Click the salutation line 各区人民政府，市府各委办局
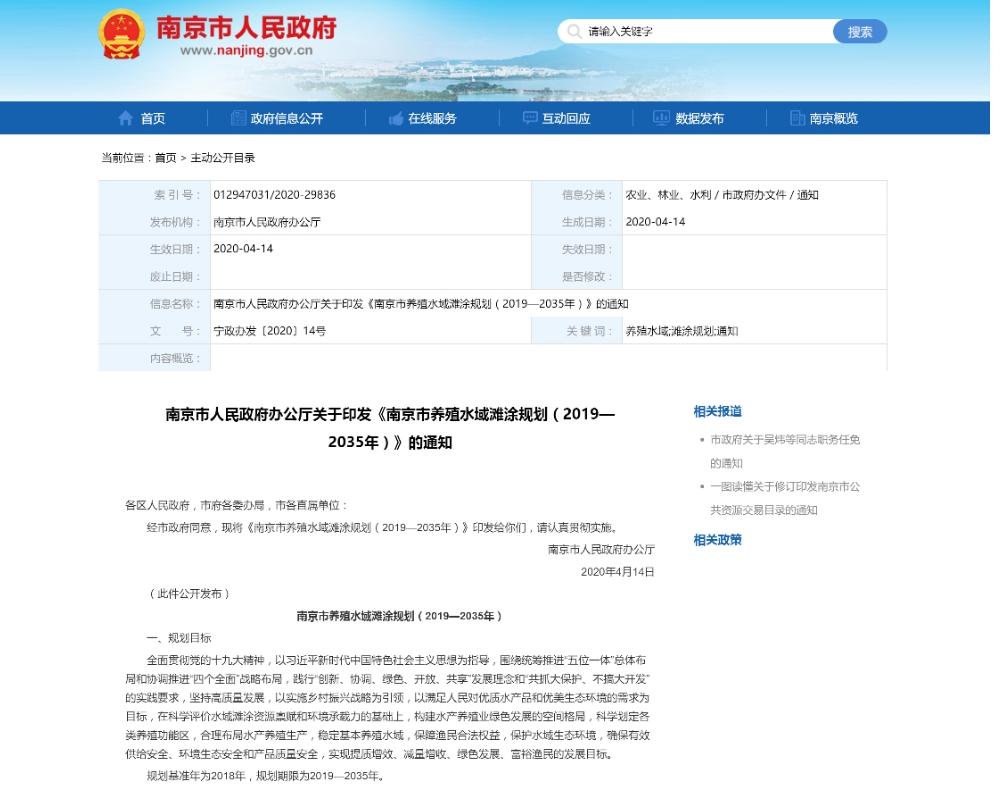 (236, 506)
